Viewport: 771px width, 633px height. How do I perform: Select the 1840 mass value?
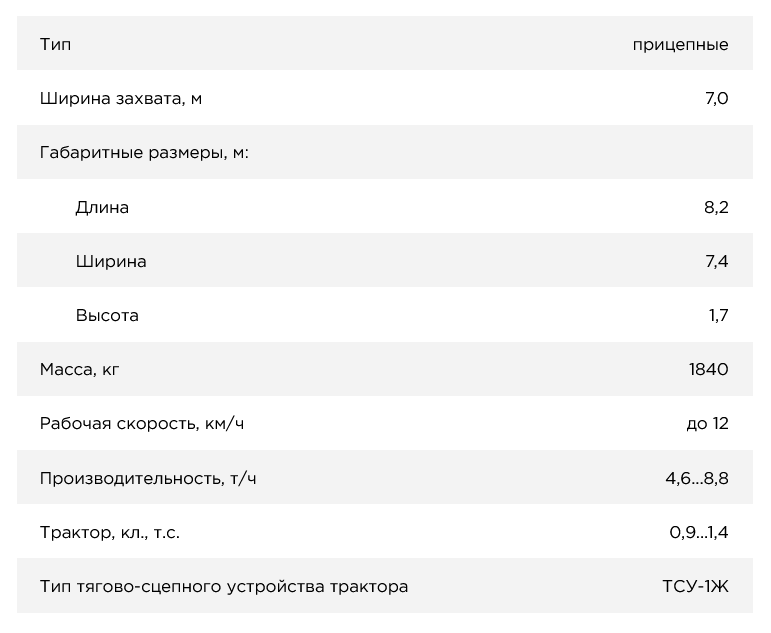[708, 369]
